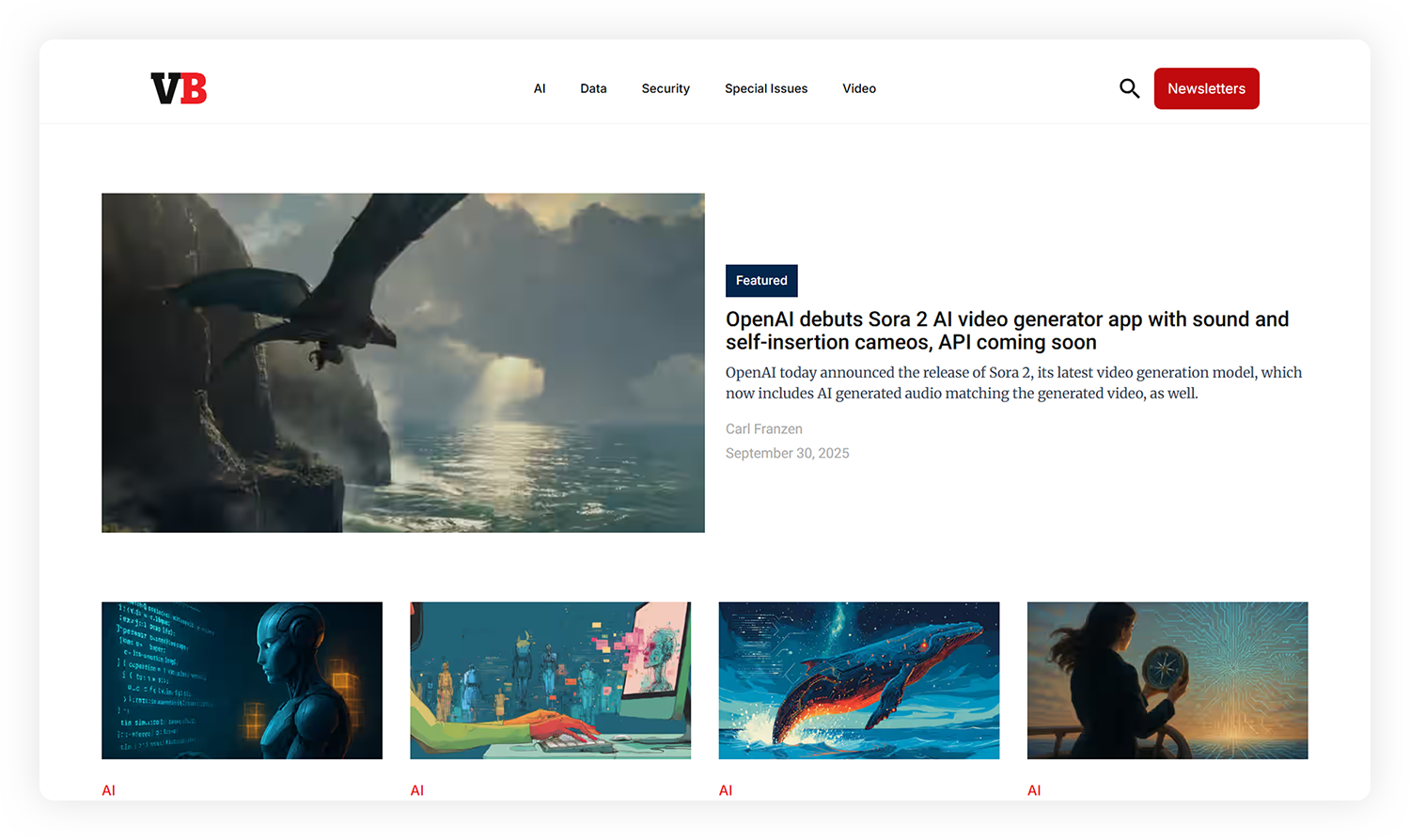Open the leaping whale article thumbnail
This screenshot has width=1410, height=840.
click(859, 680)
